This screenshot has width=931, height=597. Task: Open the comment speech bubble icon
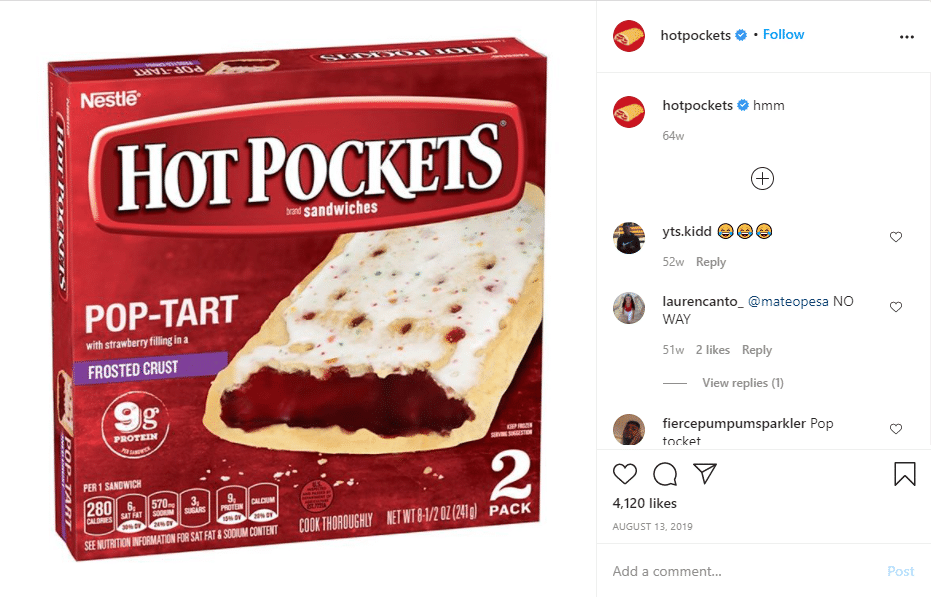coord(665,474)
